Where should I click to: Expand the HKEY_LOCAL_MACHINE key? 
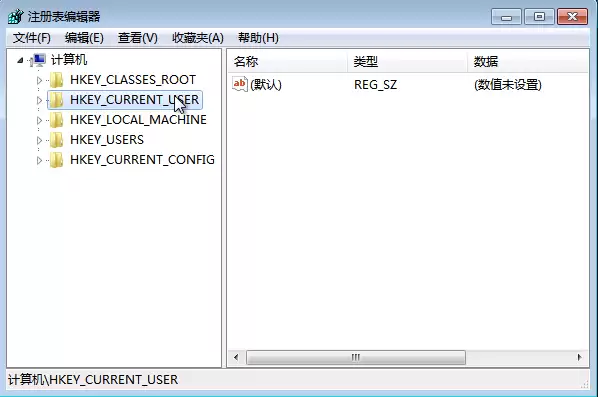[39, 121]
